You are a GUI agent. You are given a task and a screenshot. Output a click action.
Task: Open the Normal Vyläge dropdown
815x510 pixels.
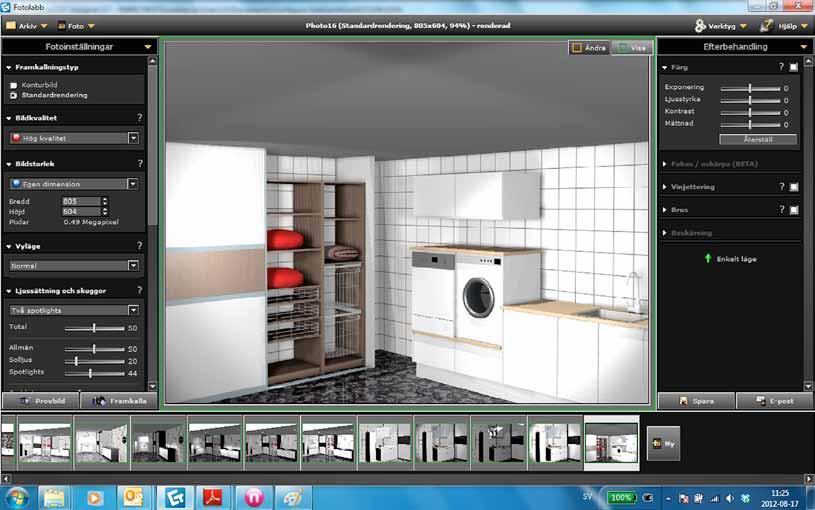pos(74,266)
